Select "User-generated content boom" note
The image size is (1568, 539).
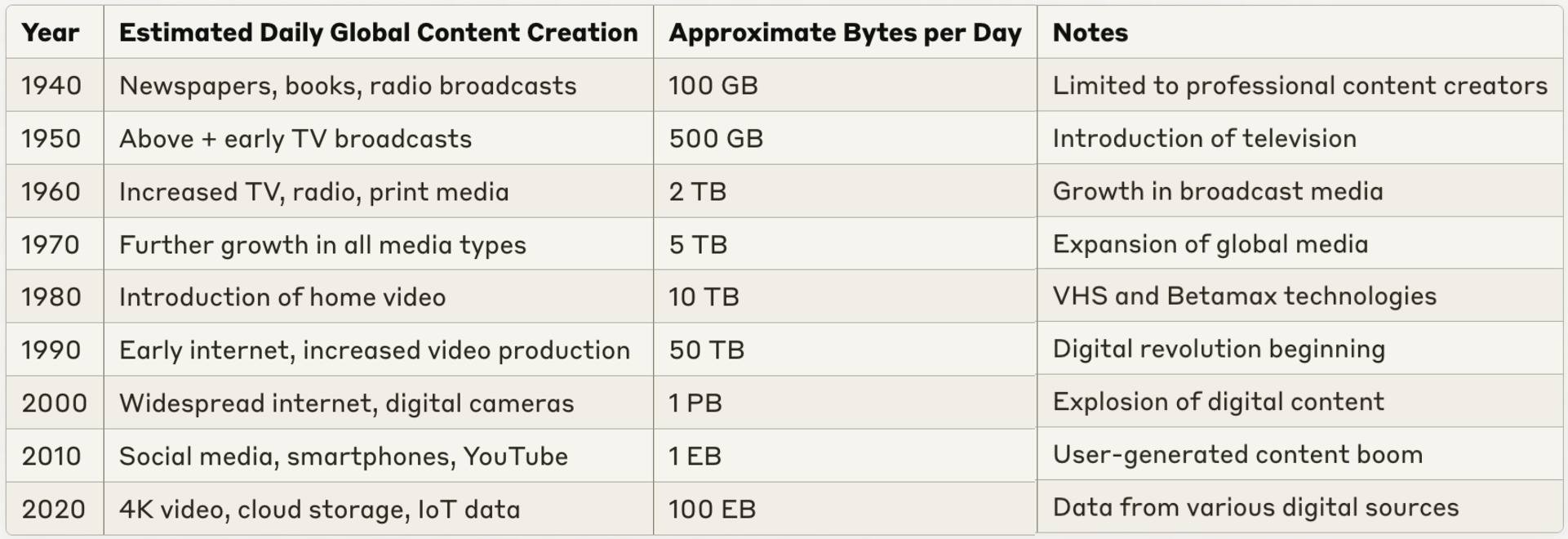pyautogui.click(x=1237, y=455)
